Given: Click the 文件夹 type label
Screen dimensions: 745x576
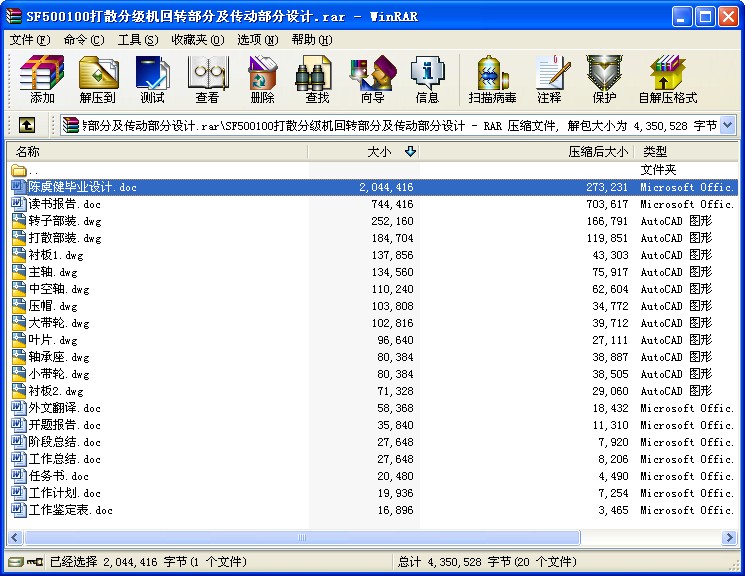Looking at the screenshot, I should [x=658, y=170].
